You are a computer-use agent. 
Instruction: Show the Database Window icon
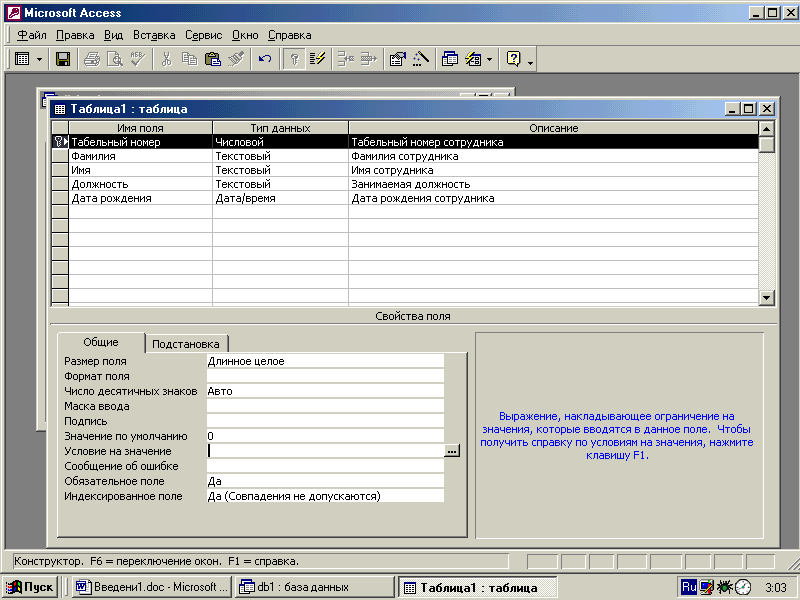click(449, 59)
